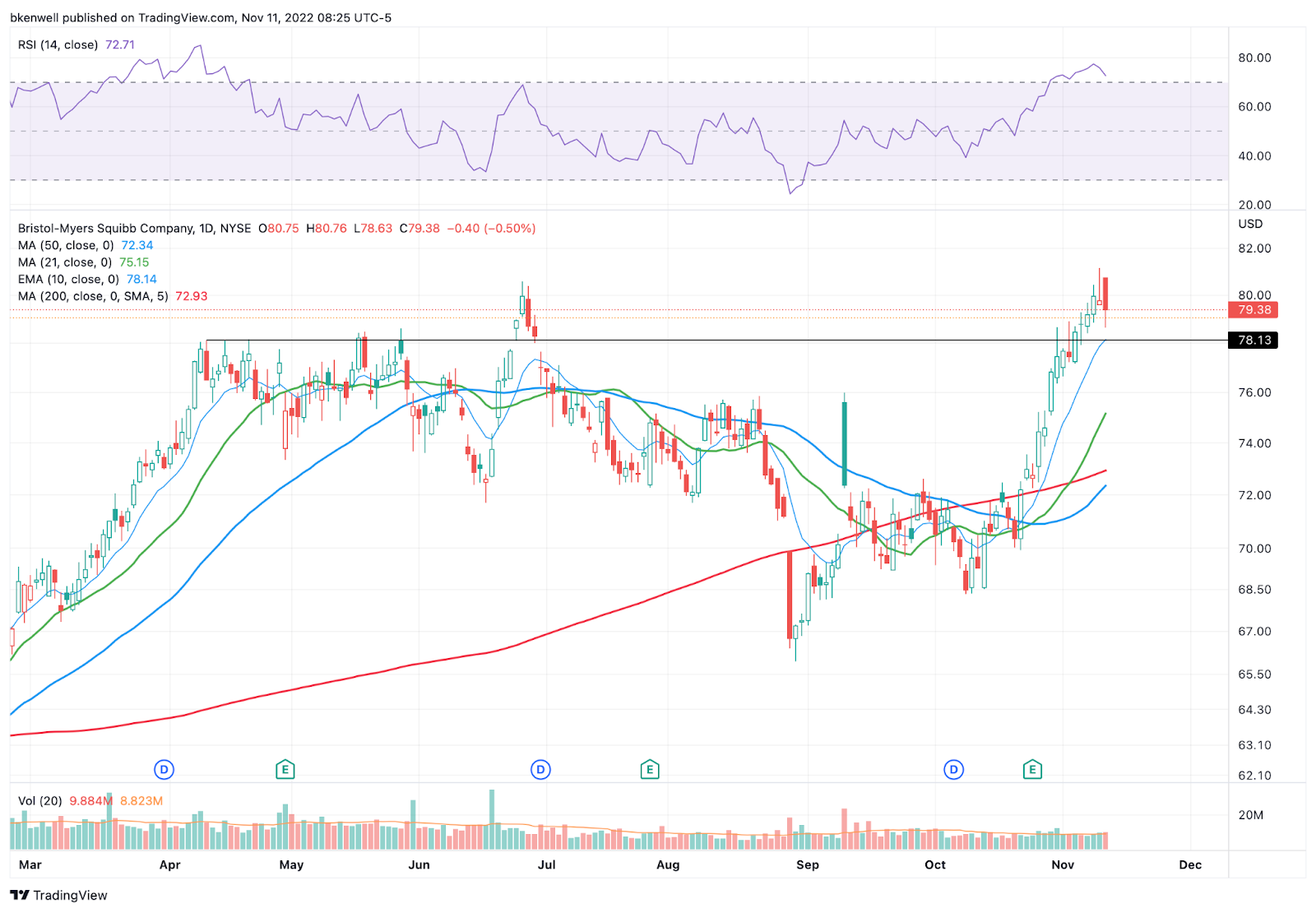Screen dimensions: 1316x913
Task: Click the close value C79.38
Action: tap(419, 228)
